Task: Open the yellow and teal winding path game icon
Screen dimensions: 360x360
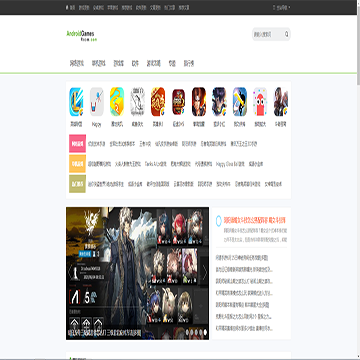Action: [117, 102]
